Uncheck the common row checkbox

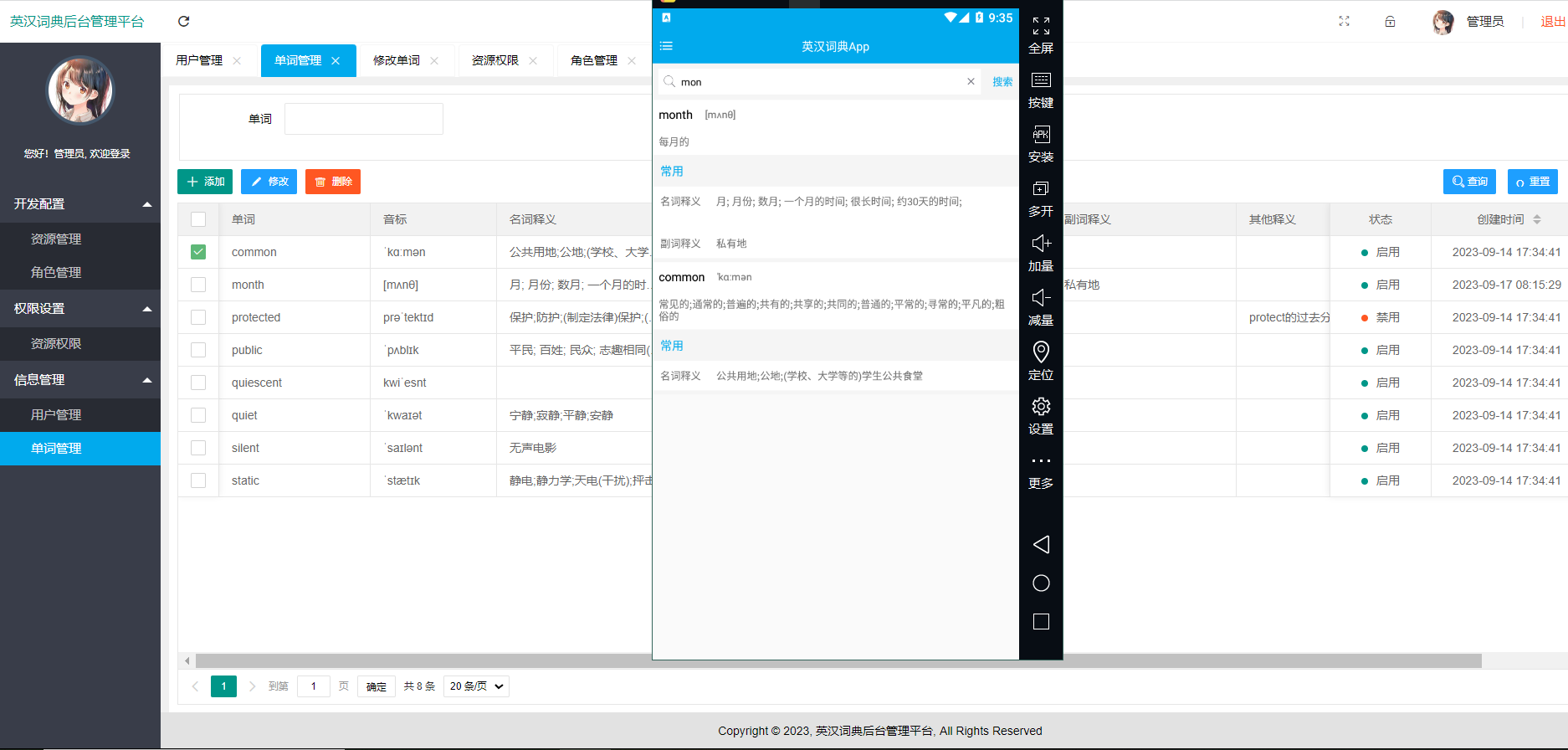(198, 252)
